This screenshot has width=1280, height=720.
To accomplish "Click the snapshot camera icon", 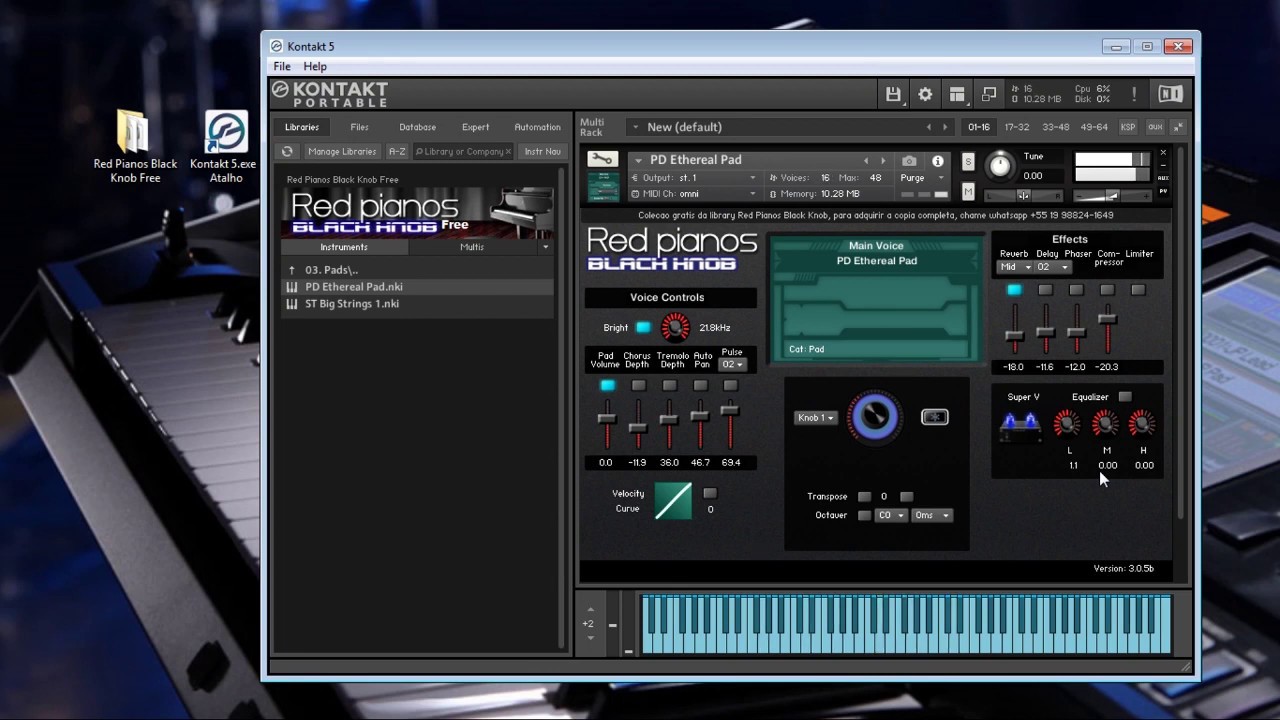I will (x=909, y=161).
